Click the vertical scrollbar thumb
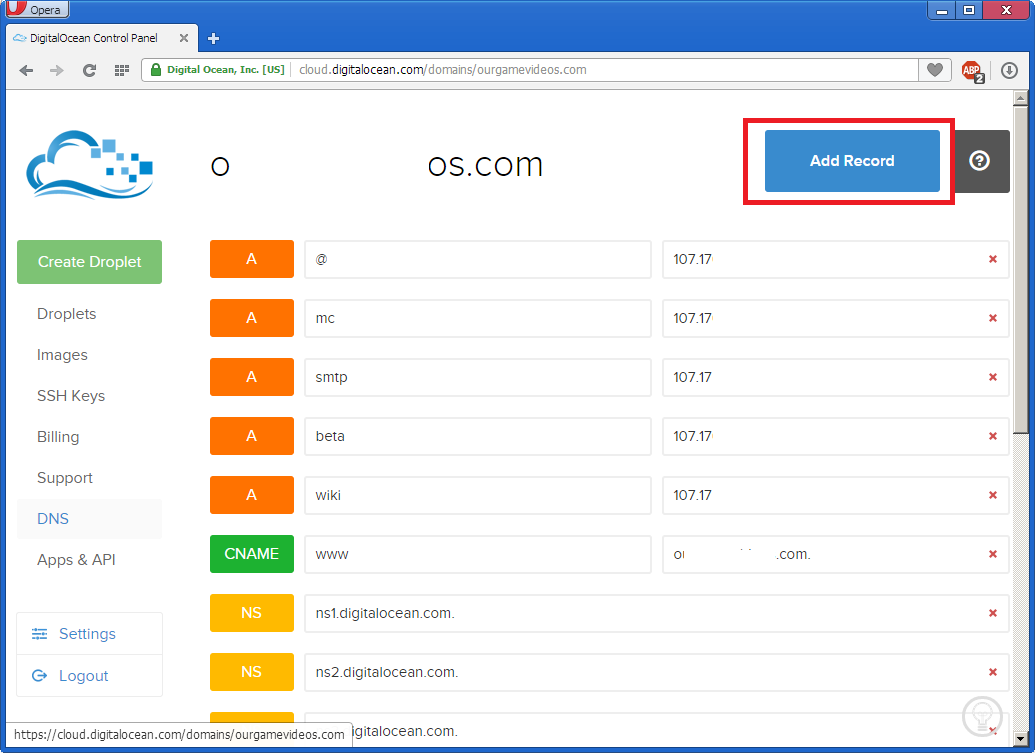The height and width of the screenshot is (753, 1035). [1020, 269]
